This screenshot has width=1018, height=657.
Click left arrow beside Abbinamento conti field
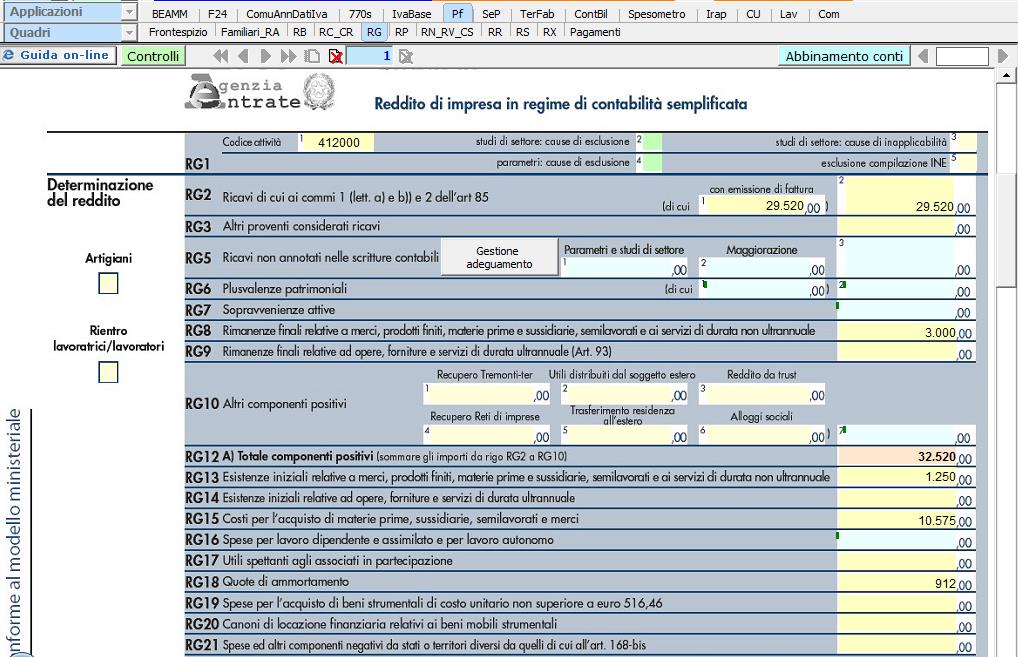(923, 56)
